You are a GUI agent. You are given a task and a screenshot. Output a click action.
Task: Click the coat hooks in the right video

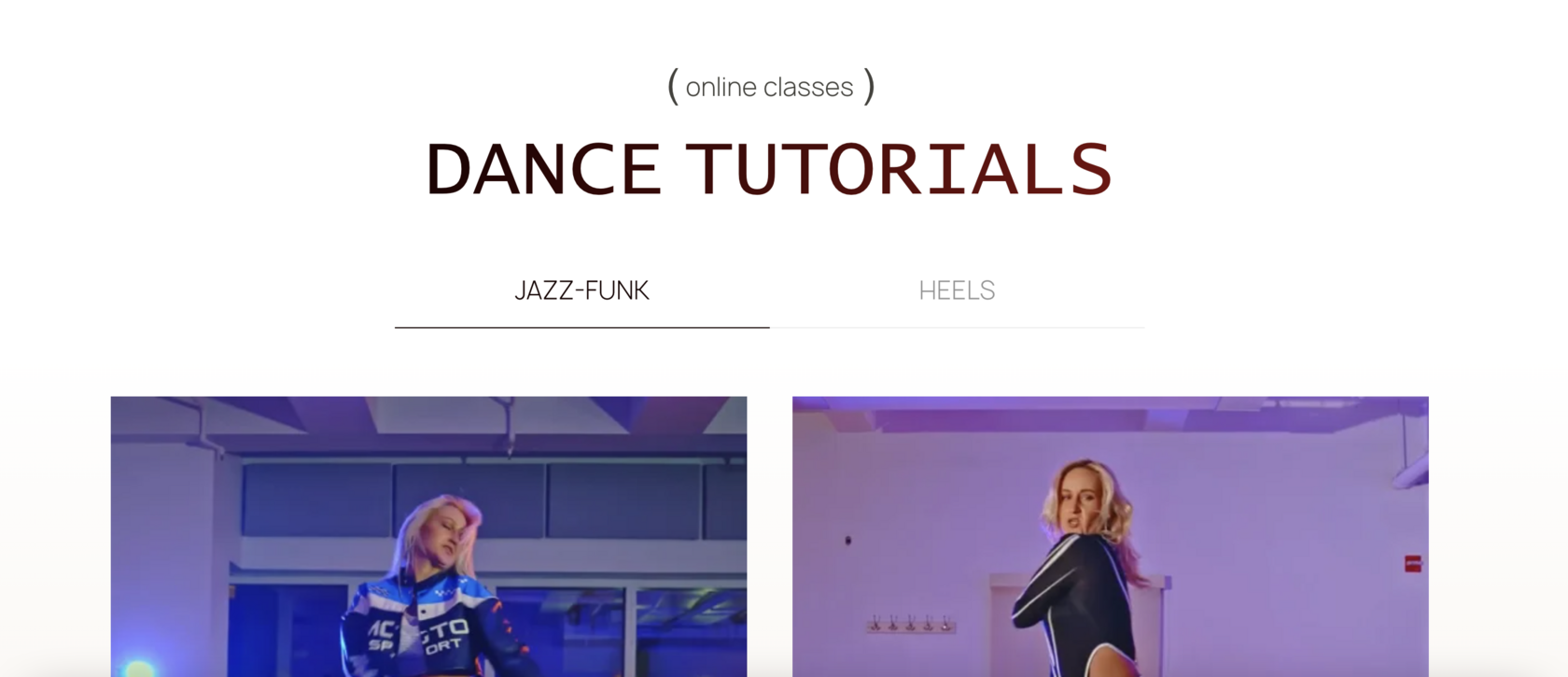click(x=911, y=624)
